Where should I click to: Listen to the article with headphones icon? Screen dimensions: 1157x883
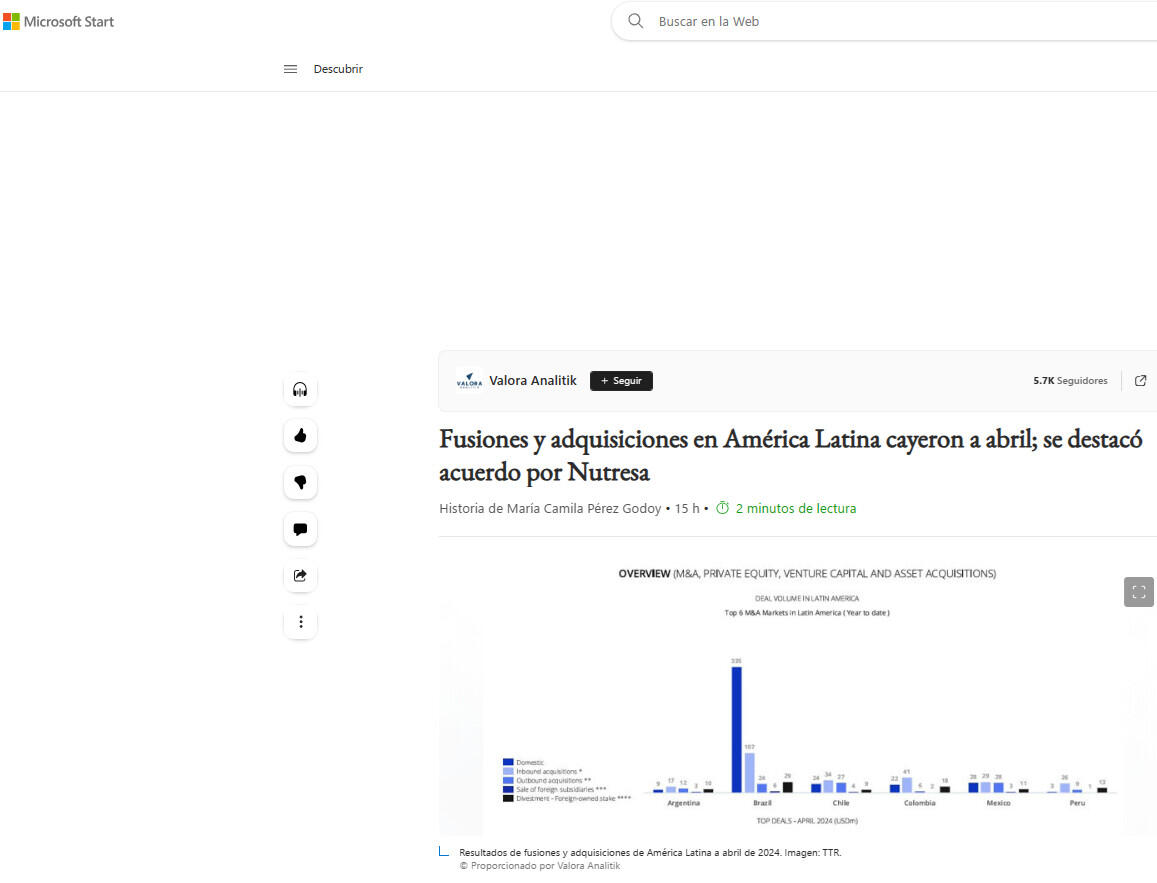coord(300,389)
